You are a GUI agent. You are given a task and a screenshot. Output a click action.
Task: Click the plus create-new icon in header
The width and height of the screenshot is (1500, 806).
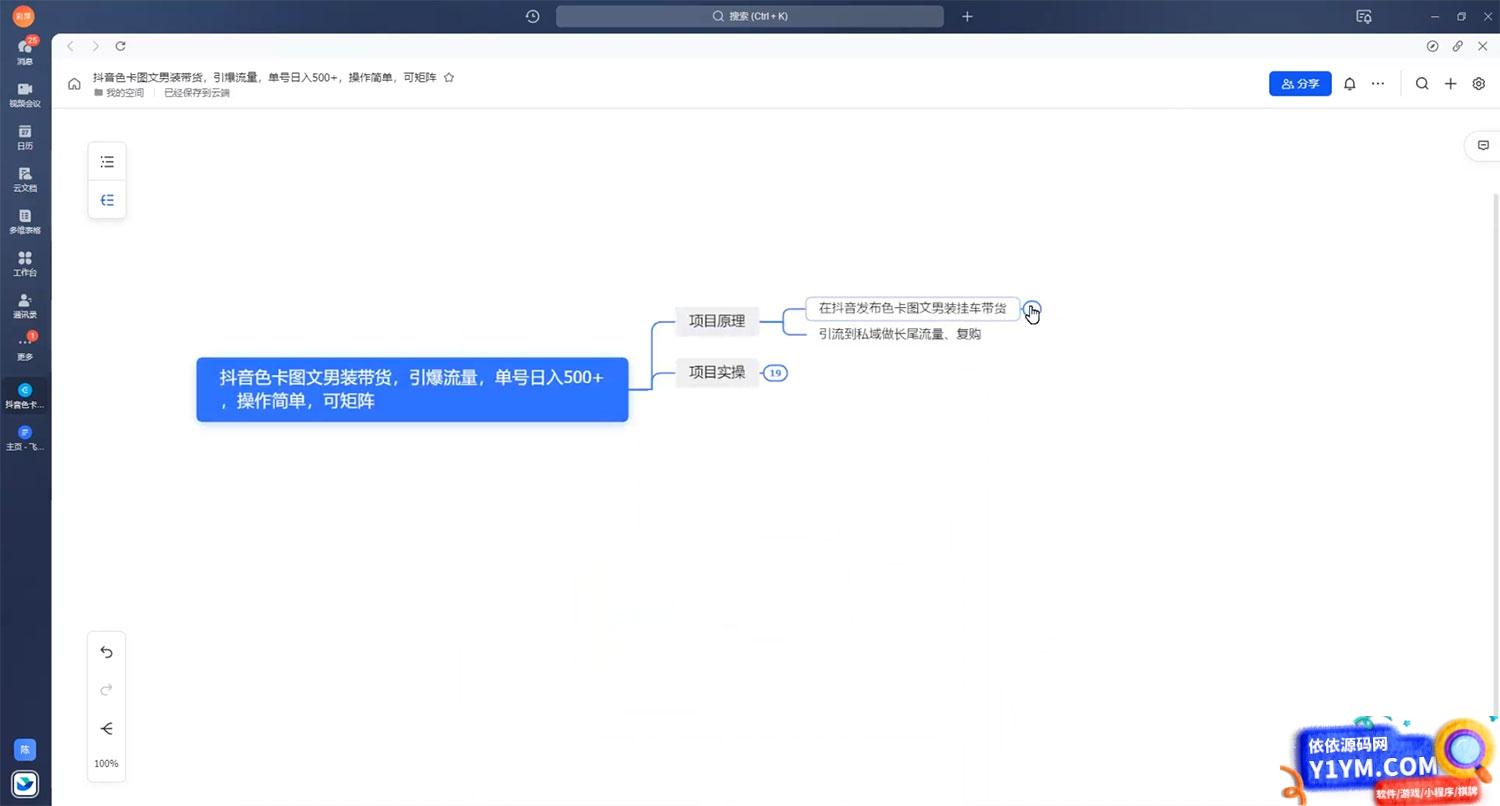(1450, 84)
